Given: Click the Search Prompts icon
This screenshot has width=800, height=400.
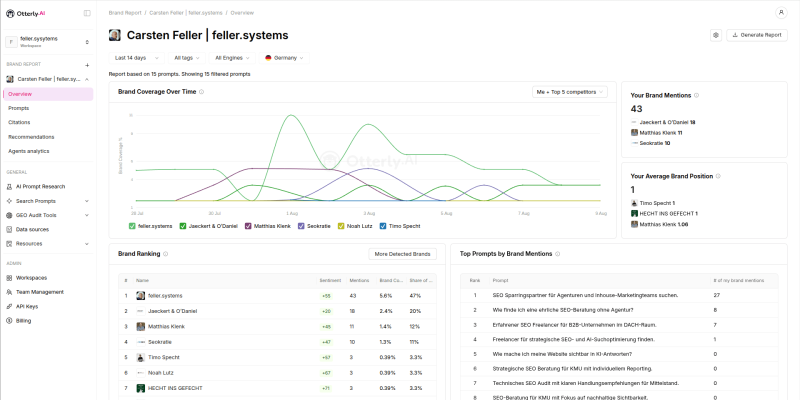Looking at the screenshot, I should [x=10, y=201].
